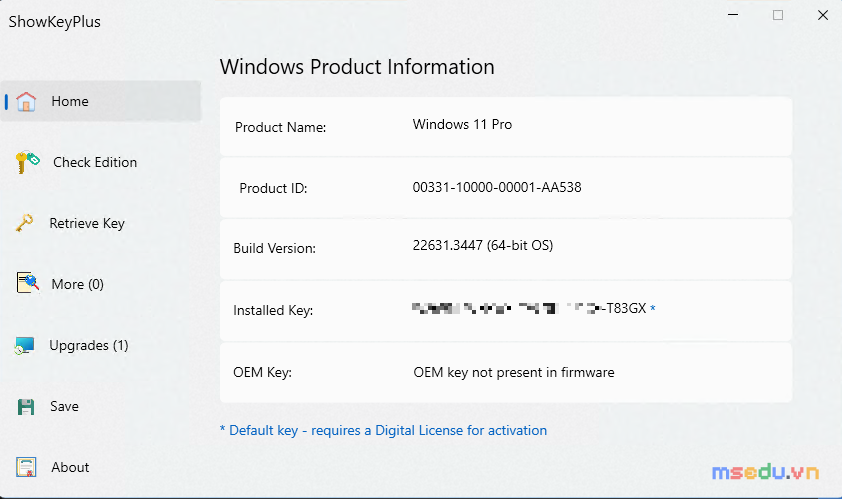Click the Product ID: label
Screen dimensions: 842x499
273,189
